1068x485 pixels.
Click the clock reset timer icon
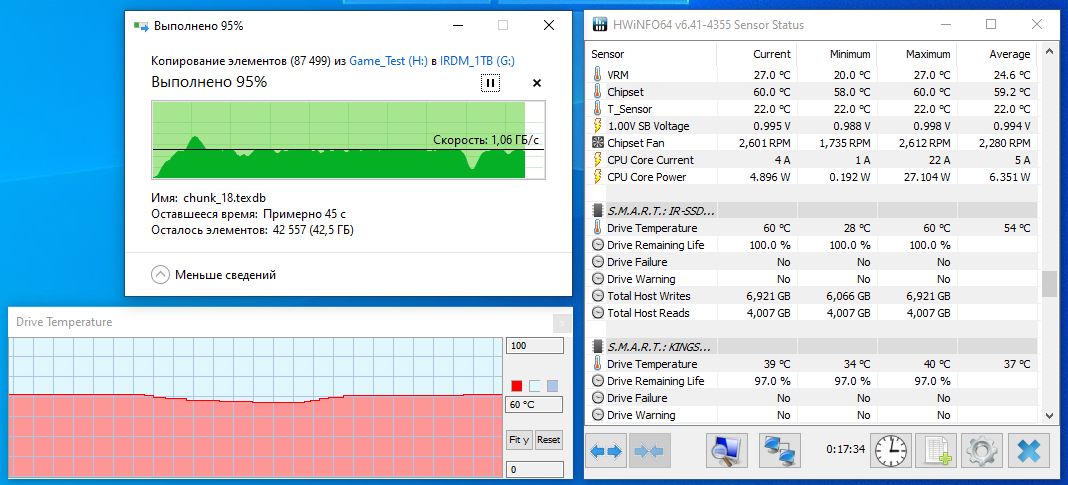coord(892,450)
